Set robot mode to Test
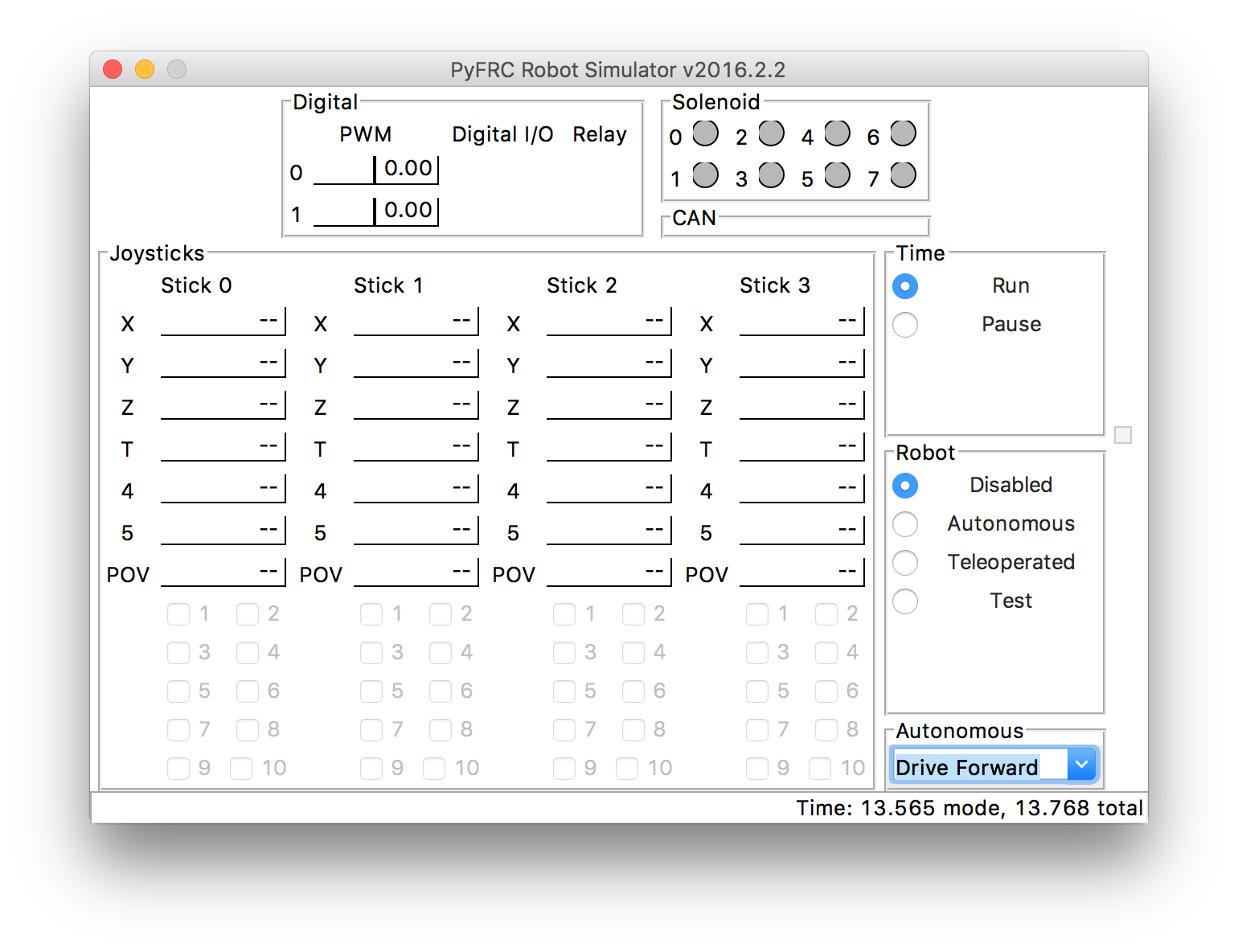Viewport: 1238px width, 952px height. 905,601
